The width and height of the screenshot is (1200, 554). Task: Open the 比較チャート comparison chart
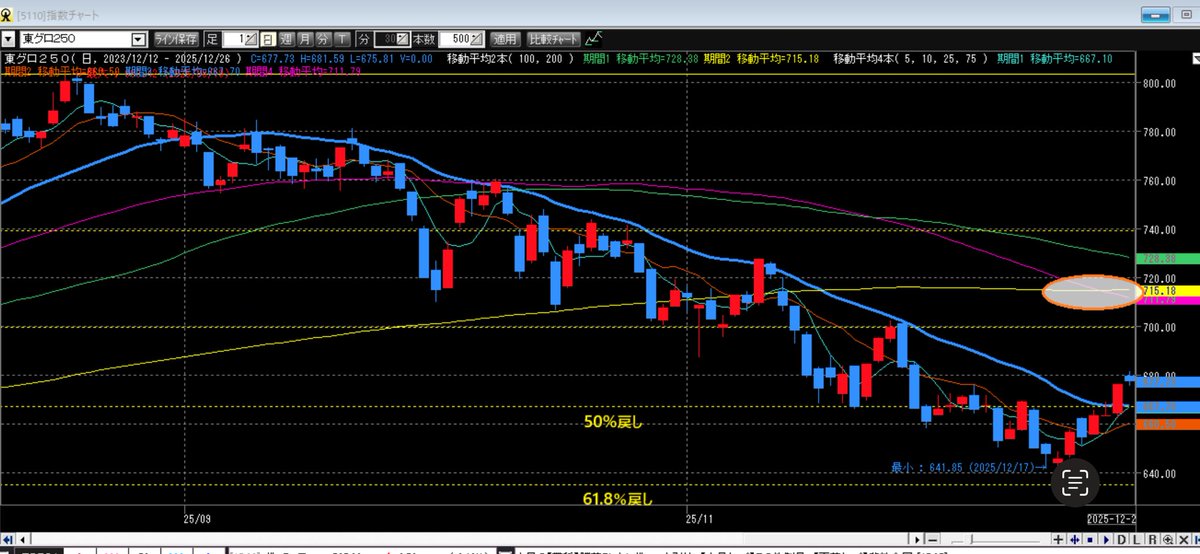click(x=553, y=39)
